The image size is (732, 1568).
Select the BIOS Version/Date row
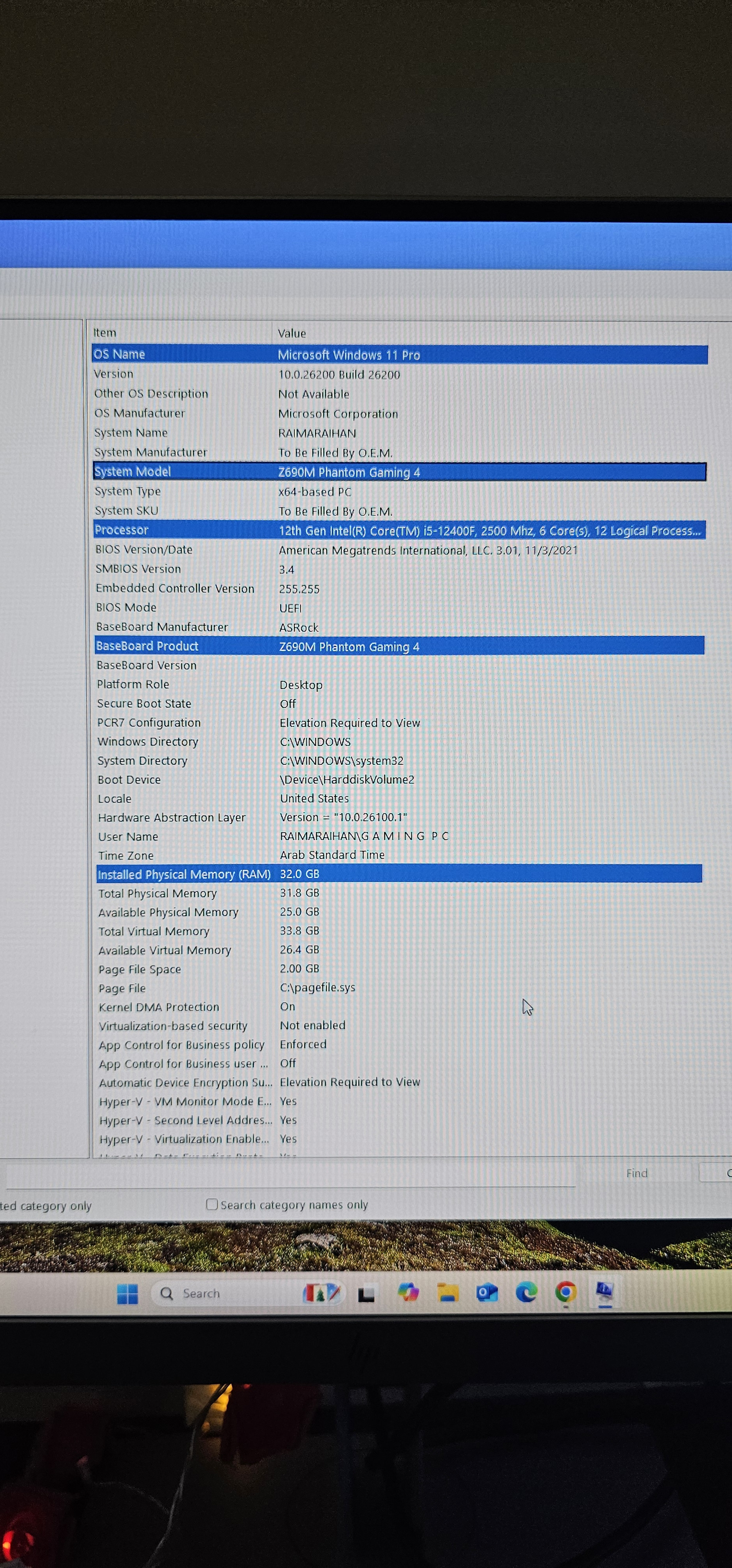point(400,550)
